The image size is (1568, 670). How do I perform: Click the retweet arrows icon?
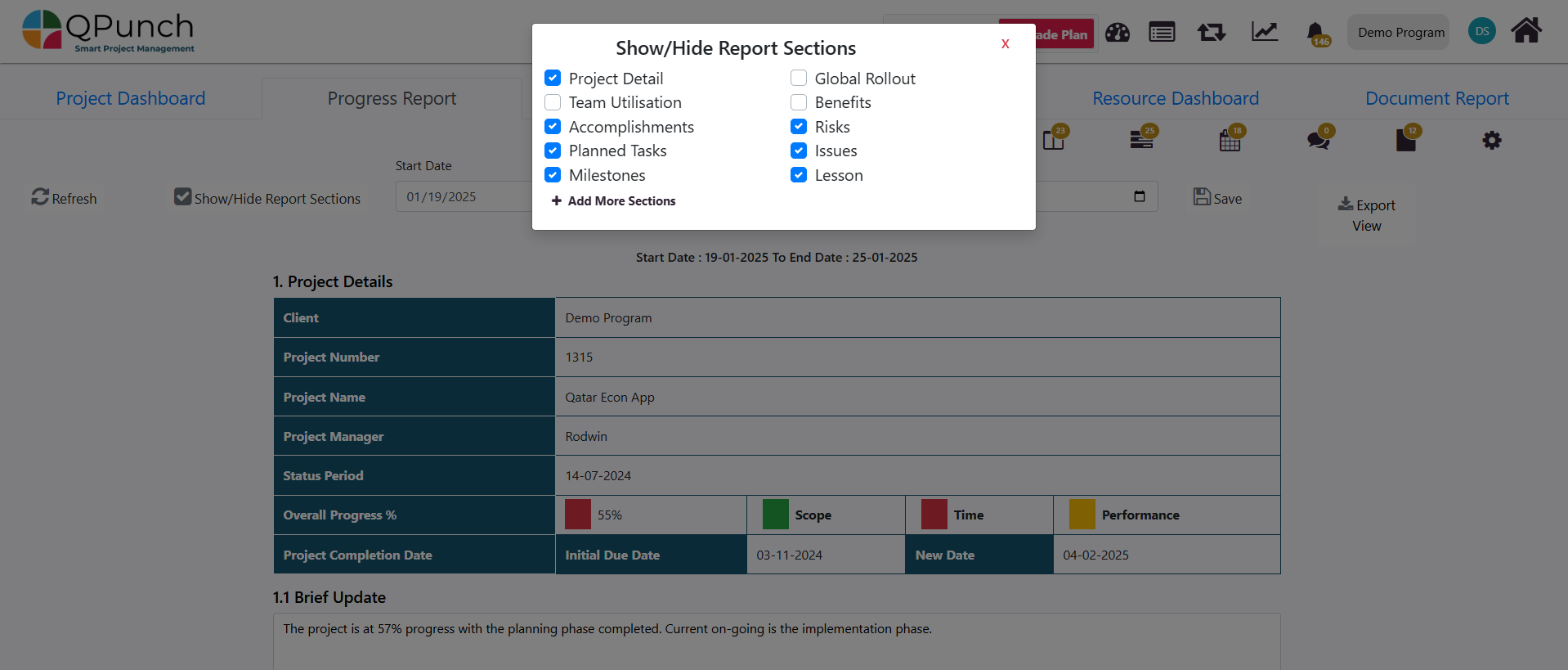(1211, 33)
